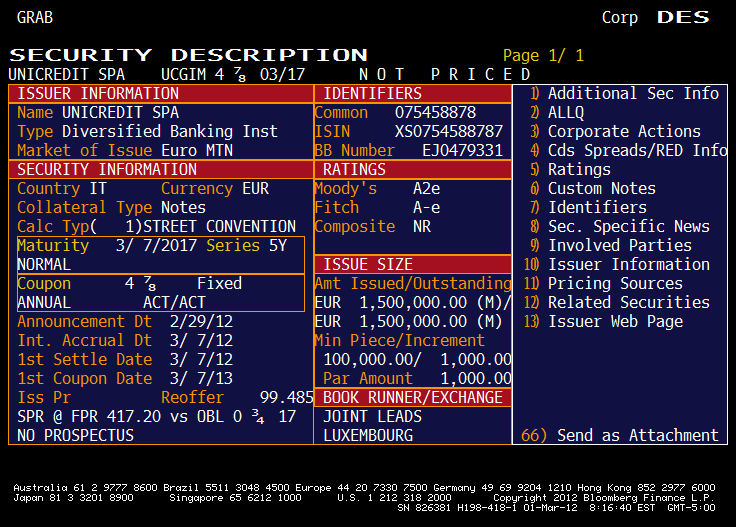This screenshot has width=736, height=527.
Task: Click LUXEMBOURG exchange text
Action: [368, 435]
